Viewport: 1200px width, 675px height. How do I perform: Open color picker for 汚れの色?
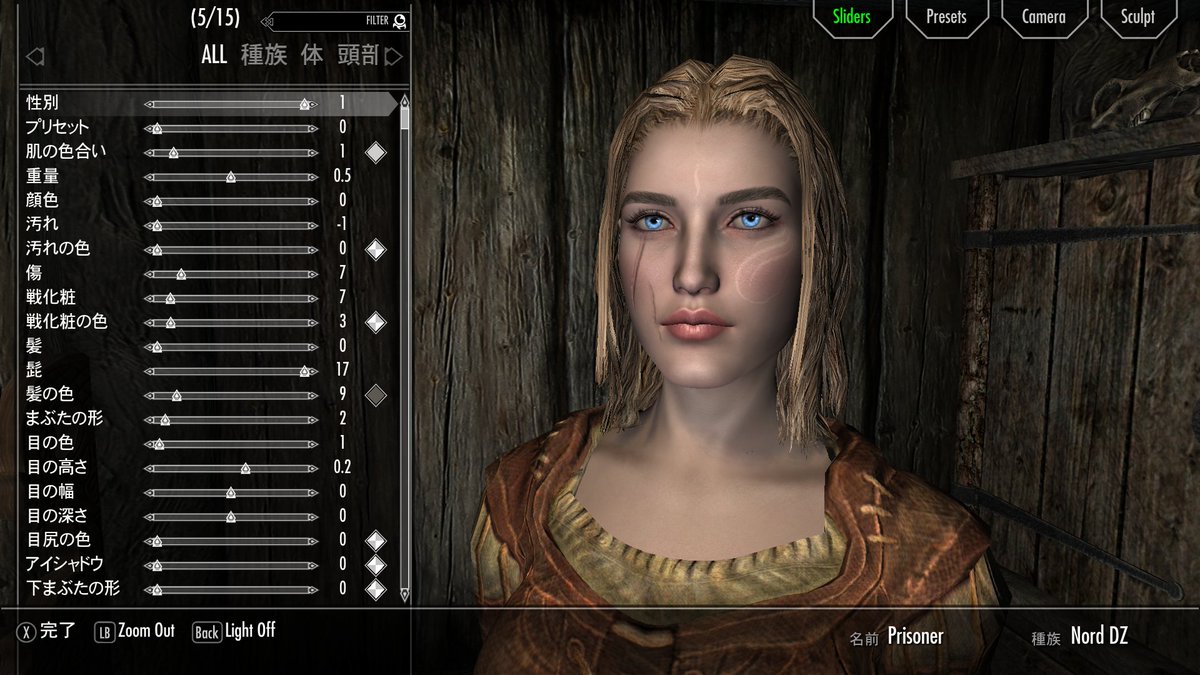point(375,249)
